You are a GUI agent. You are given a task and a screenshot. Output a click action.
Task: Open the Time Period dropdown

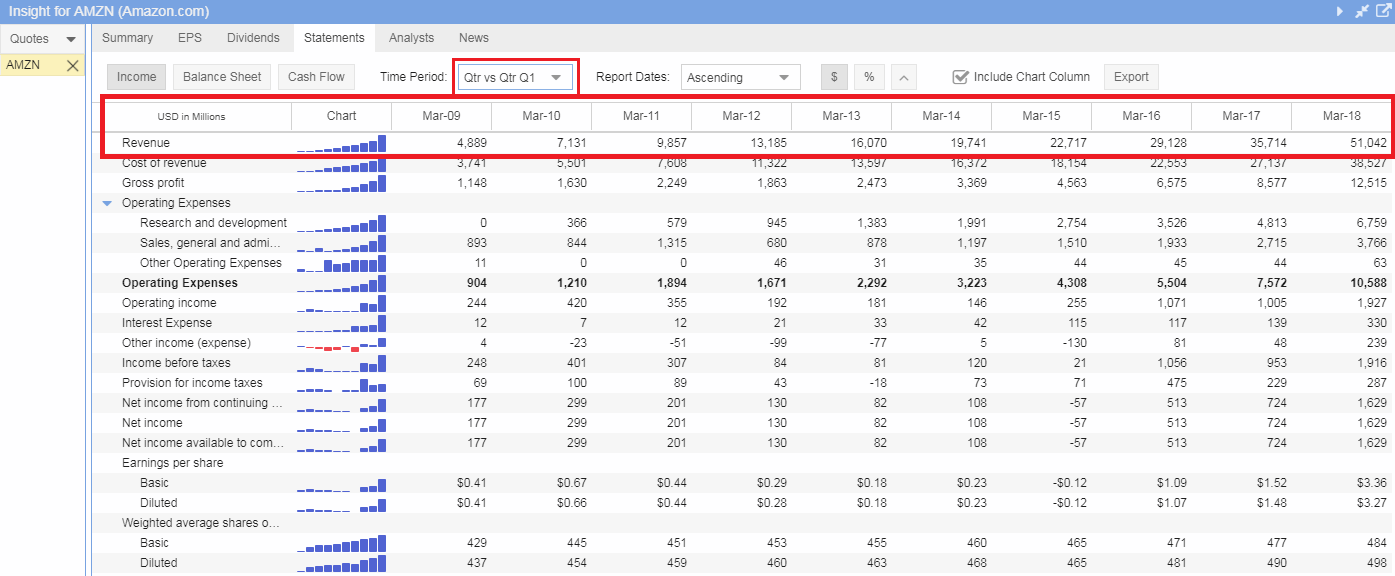coord(515,77)
